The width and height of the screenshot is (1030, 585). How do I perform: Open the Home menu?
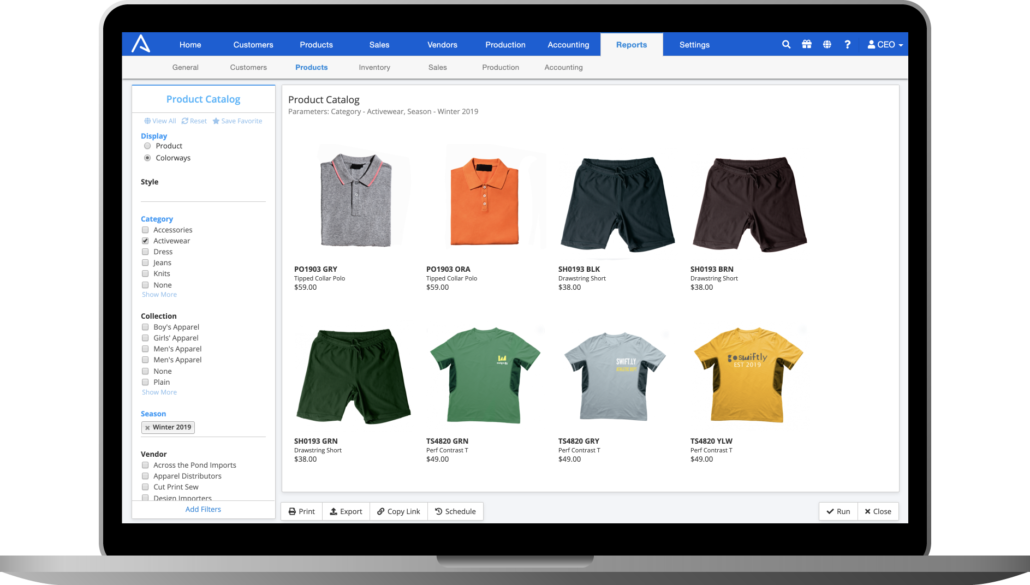[x=190, y=45]
